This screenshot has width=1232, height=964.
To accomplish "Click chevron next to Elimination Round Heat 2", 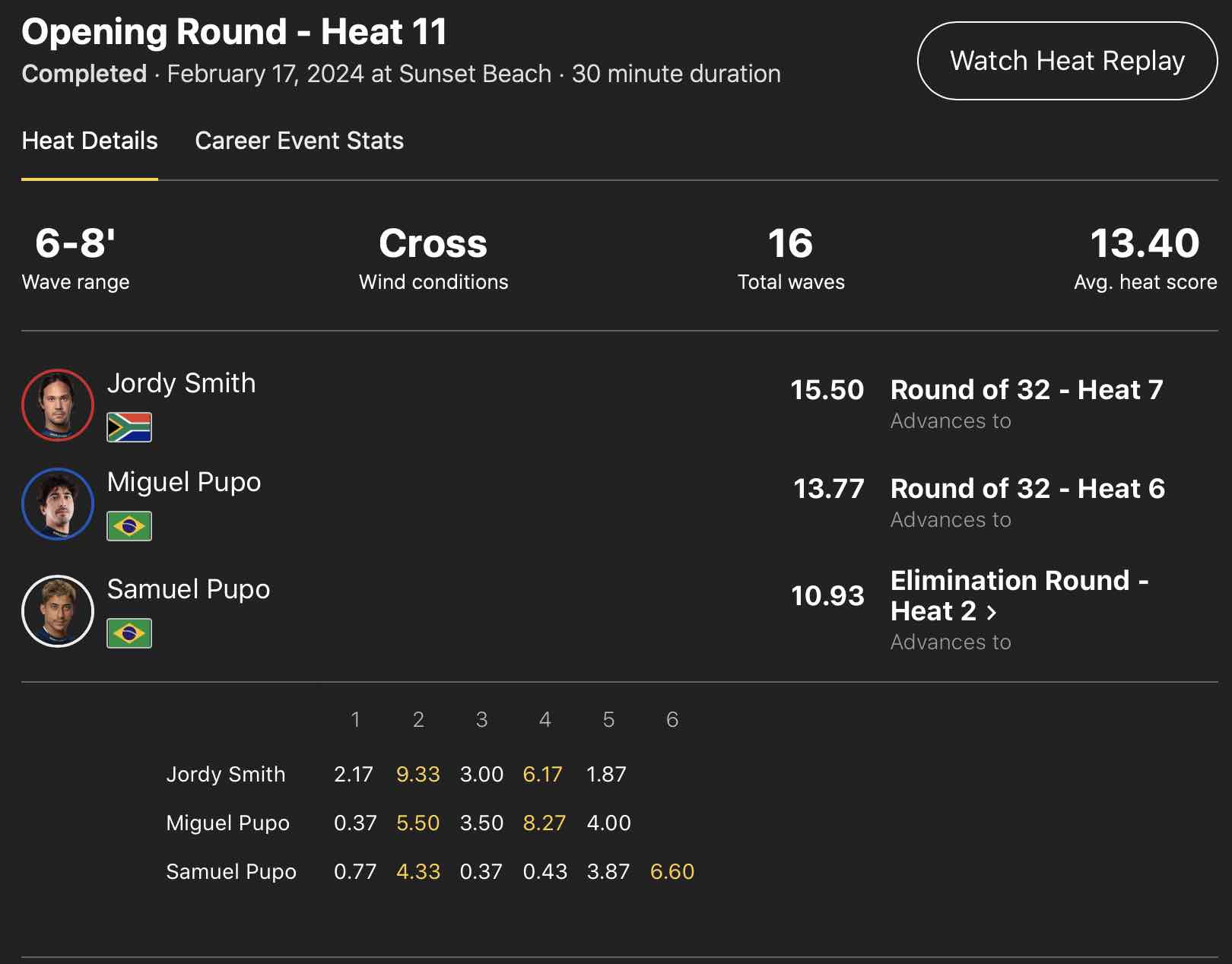I will coord(992,612).
